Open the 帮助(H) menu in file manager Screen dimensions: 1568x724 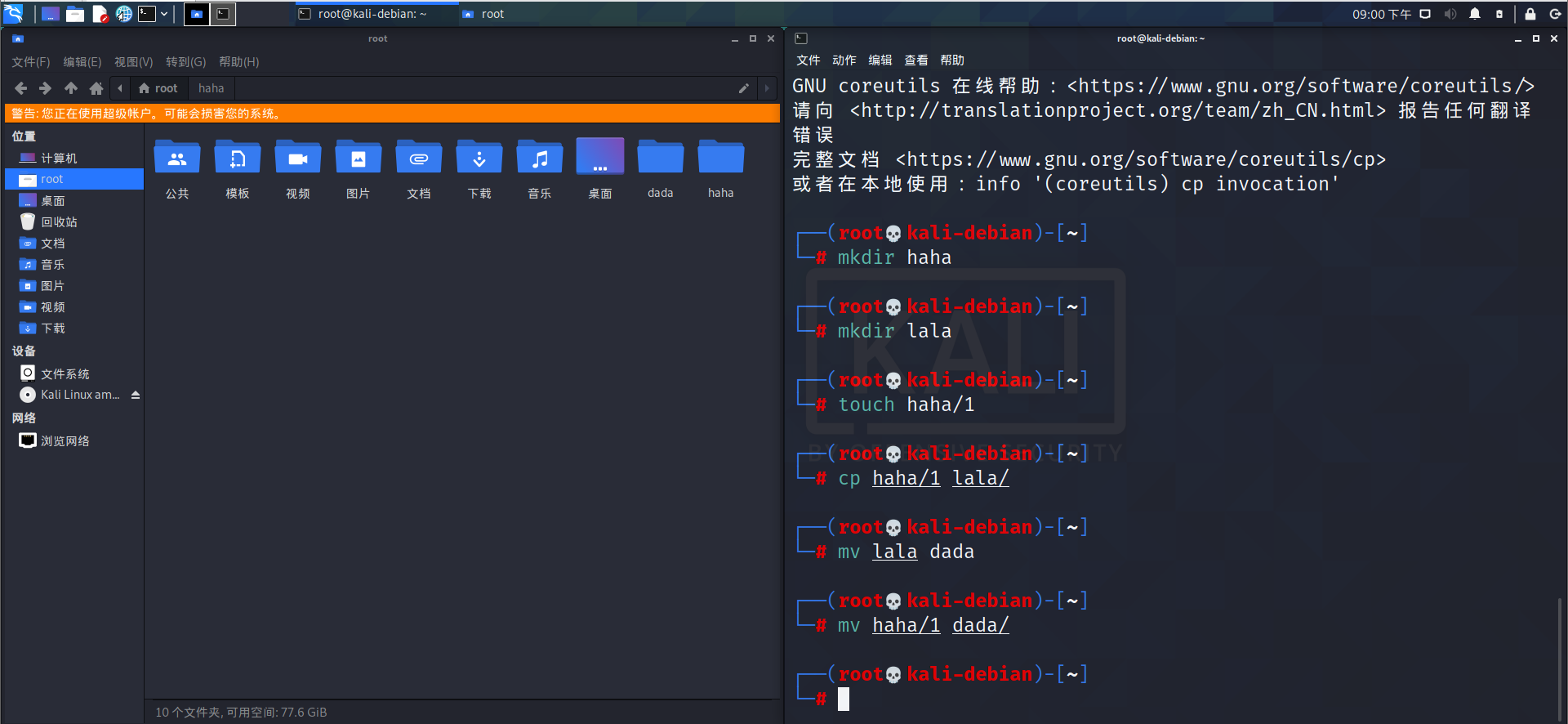238,62
